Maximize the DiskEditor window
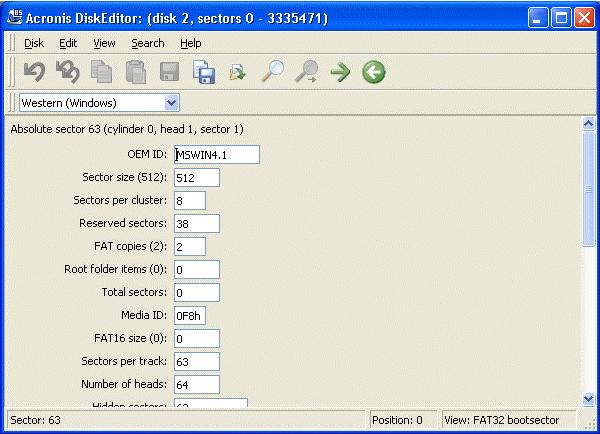The image size is (600, 434). (561, 18)
